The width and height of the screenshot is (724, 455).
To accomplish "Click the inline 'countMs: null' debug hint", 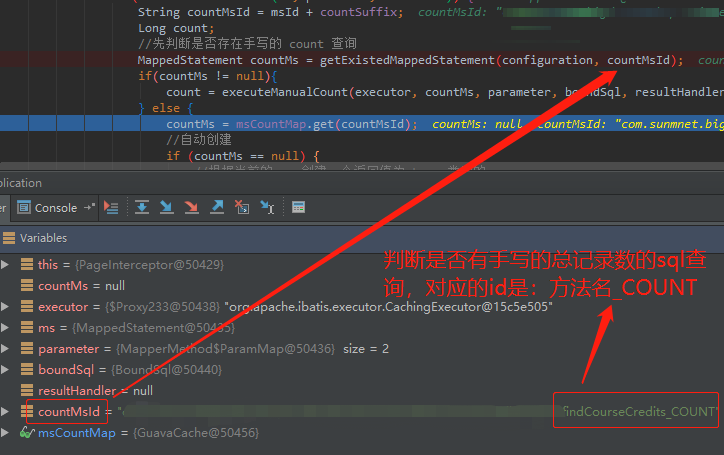I will (477, 124).
